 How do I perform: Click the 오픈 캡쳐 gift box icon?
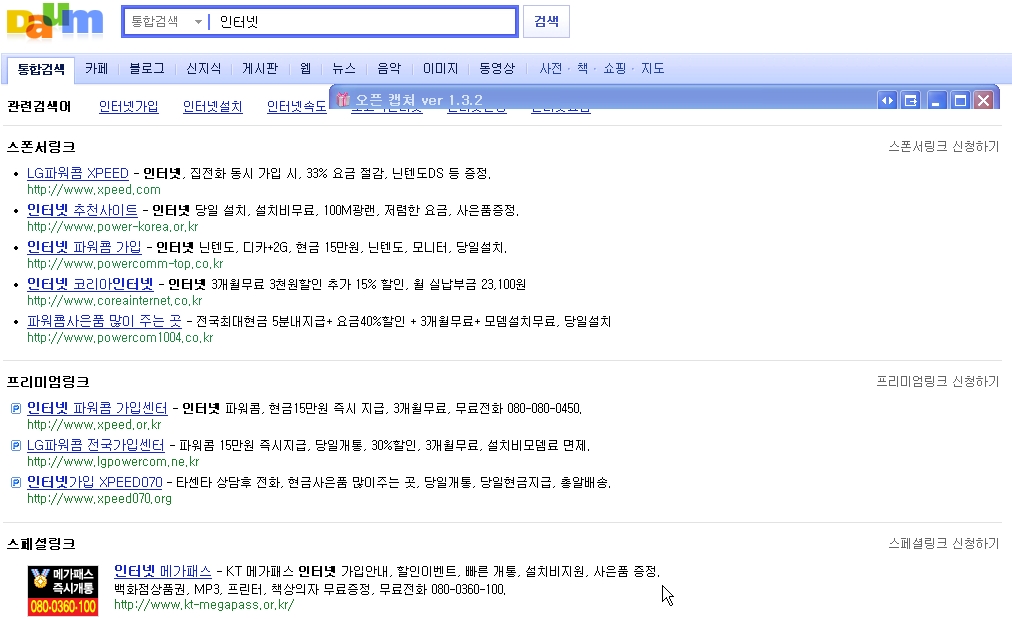343,99
